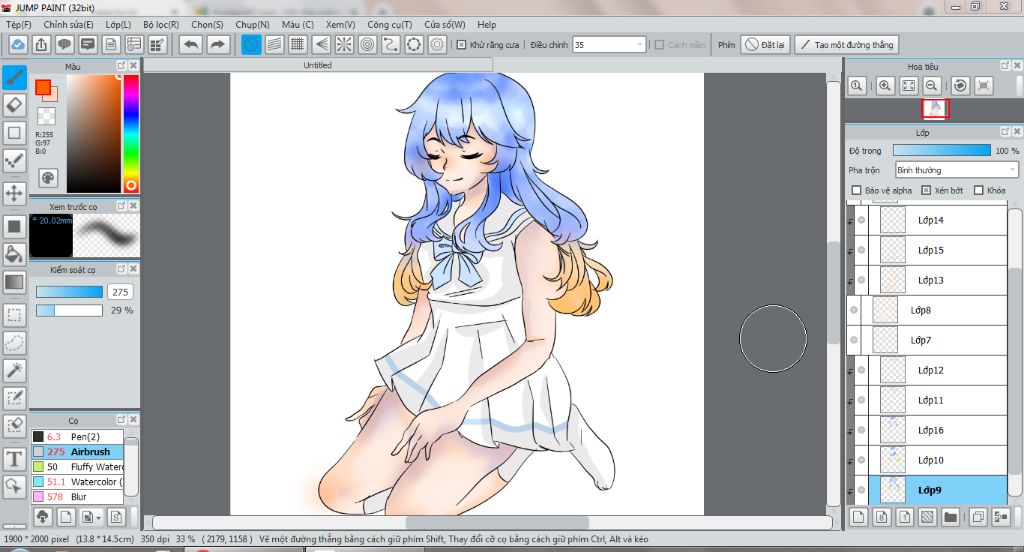This screenshot has width=1024, height=552.
Task: Click Tạo một đường thẳng button
Action: click(846, 44)
